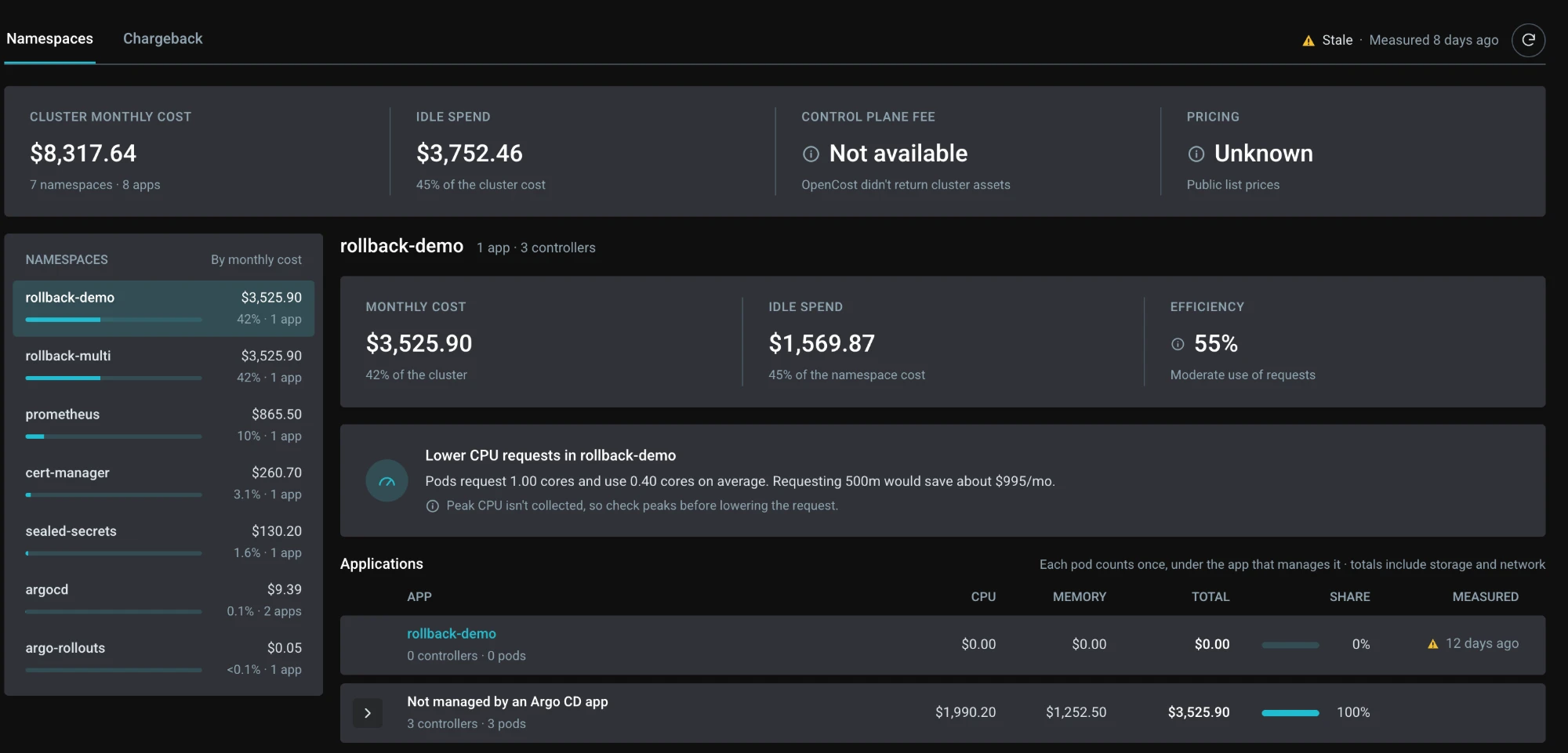Click the Measured 8 days ago text

[1433, 40]
